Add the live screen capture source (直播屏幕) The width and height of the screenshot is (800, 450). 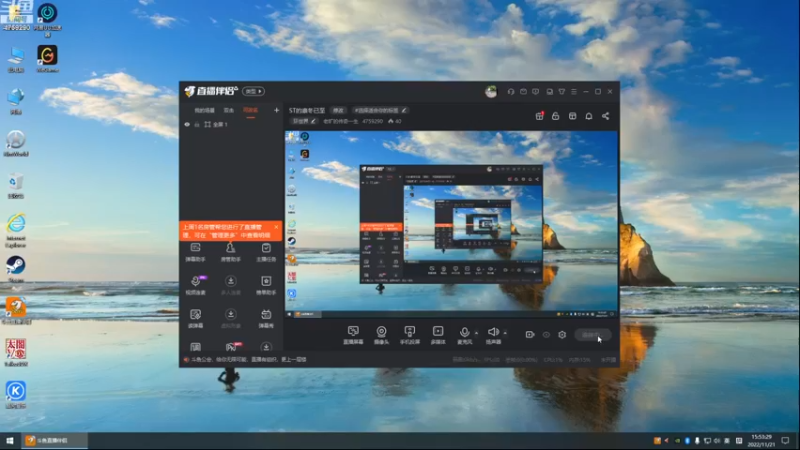click(353, 335)
